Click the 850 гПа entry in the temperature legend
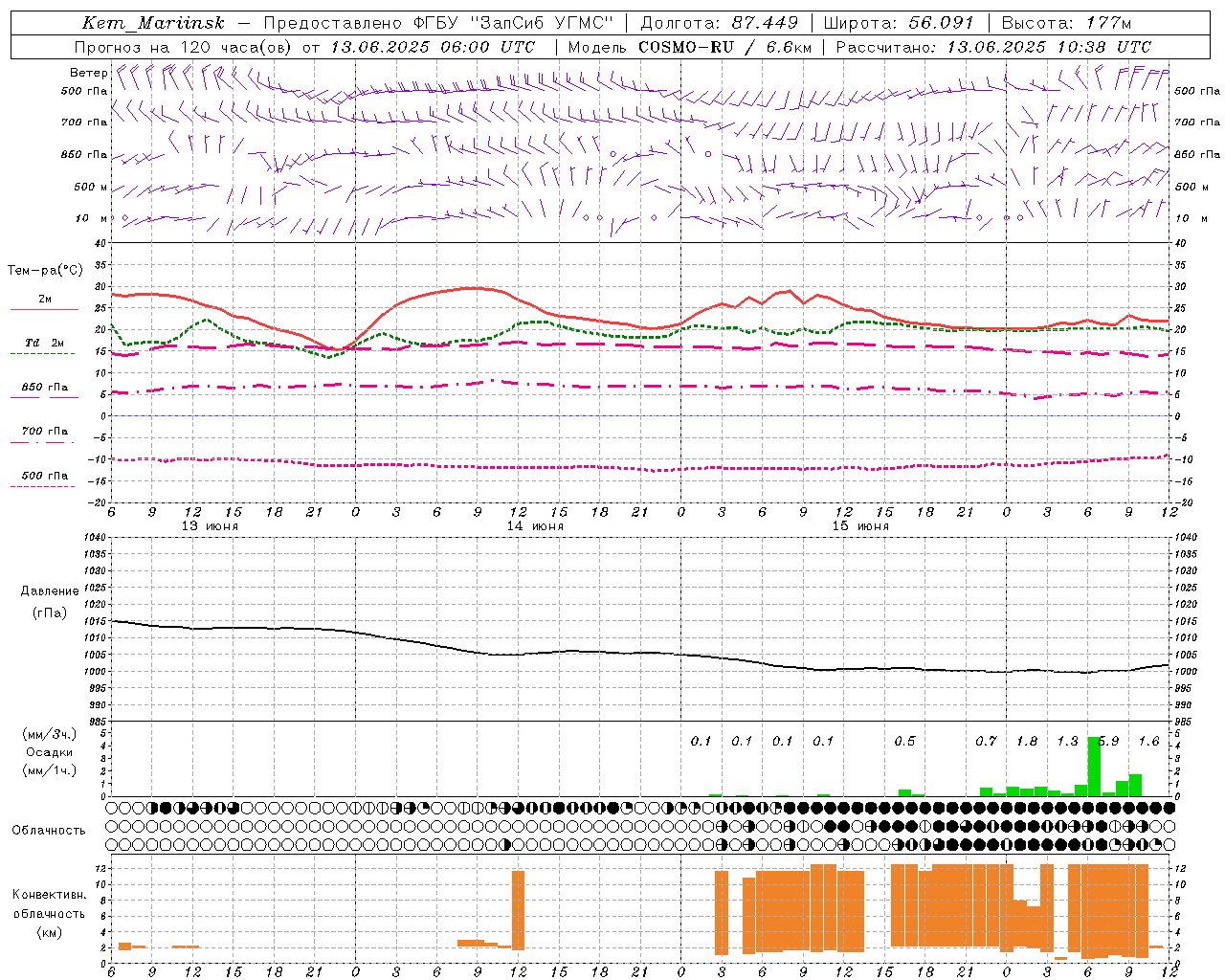1225x980 pixels. click(x=44, y=388)
